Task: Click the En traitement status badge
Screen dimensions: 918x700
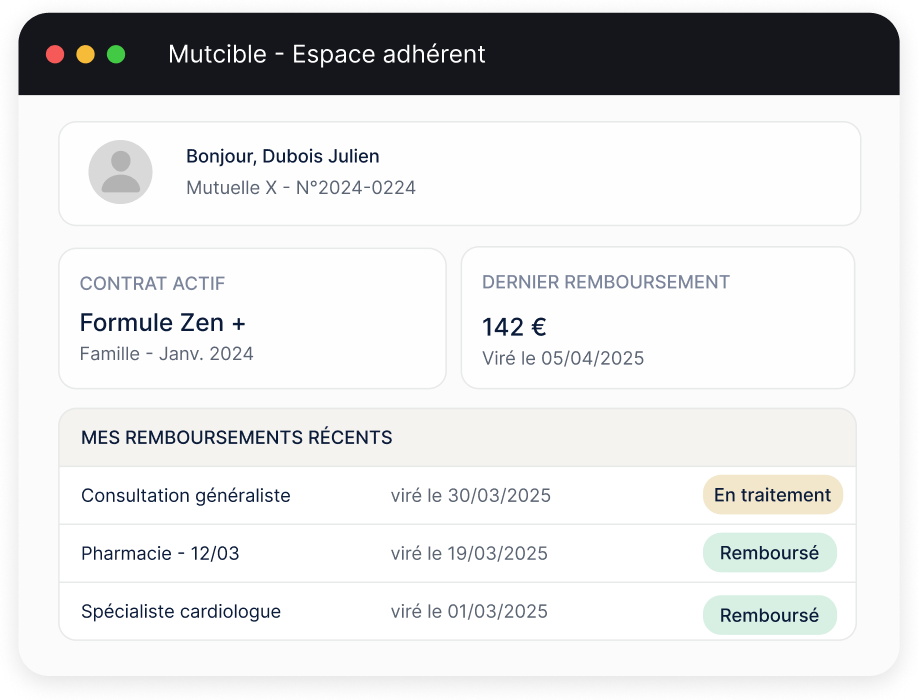Action: coord(773,495)
